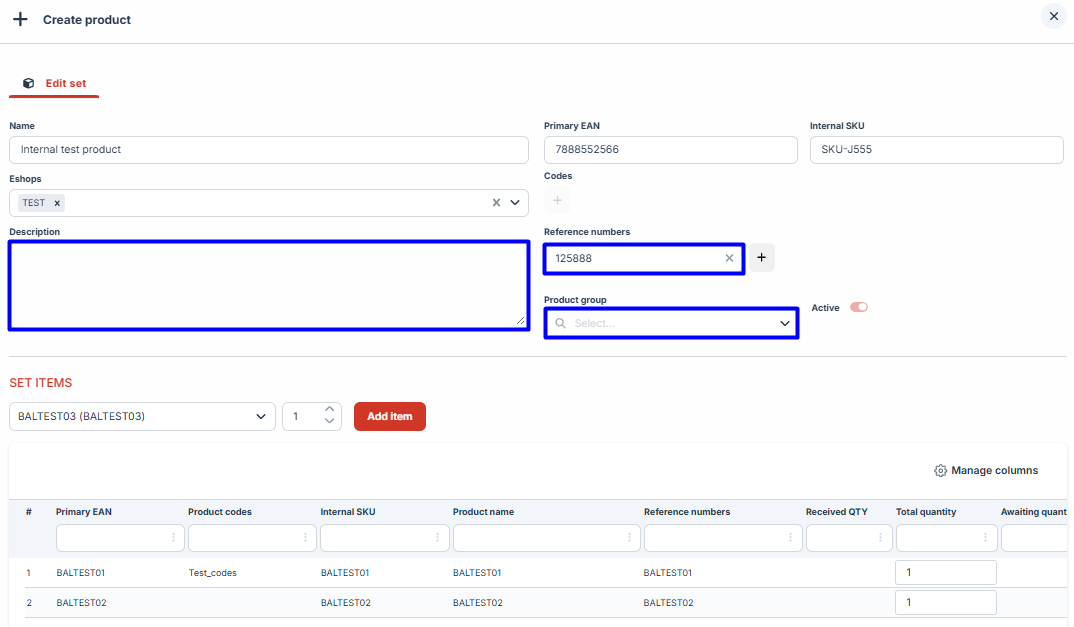Increase the set item quantity with up arrow
Image resolution: width=1074 pixels, height=627 pixels.
coord(330,410)
